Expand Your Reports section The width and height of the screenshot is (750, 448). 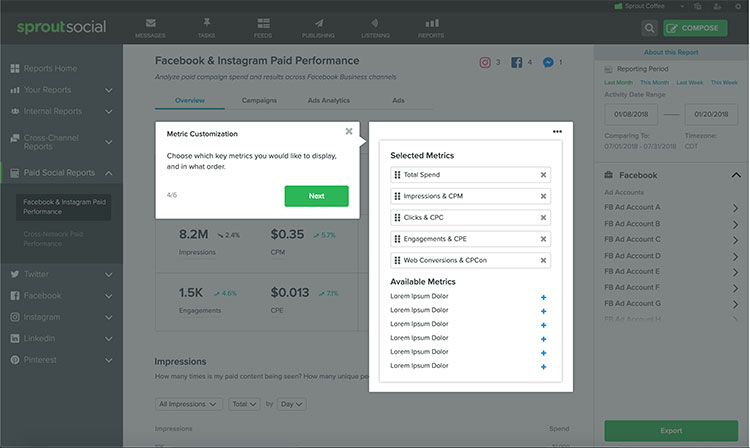tap(109, 90)
